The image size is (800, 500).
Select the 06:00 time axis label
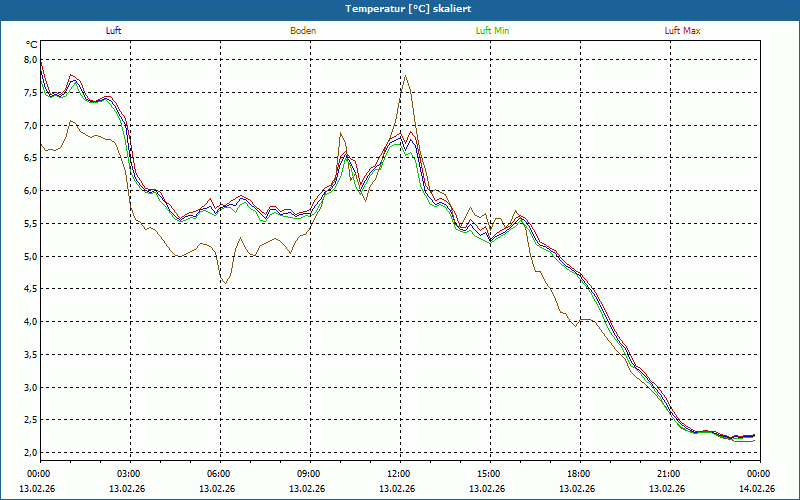(218, 473)
